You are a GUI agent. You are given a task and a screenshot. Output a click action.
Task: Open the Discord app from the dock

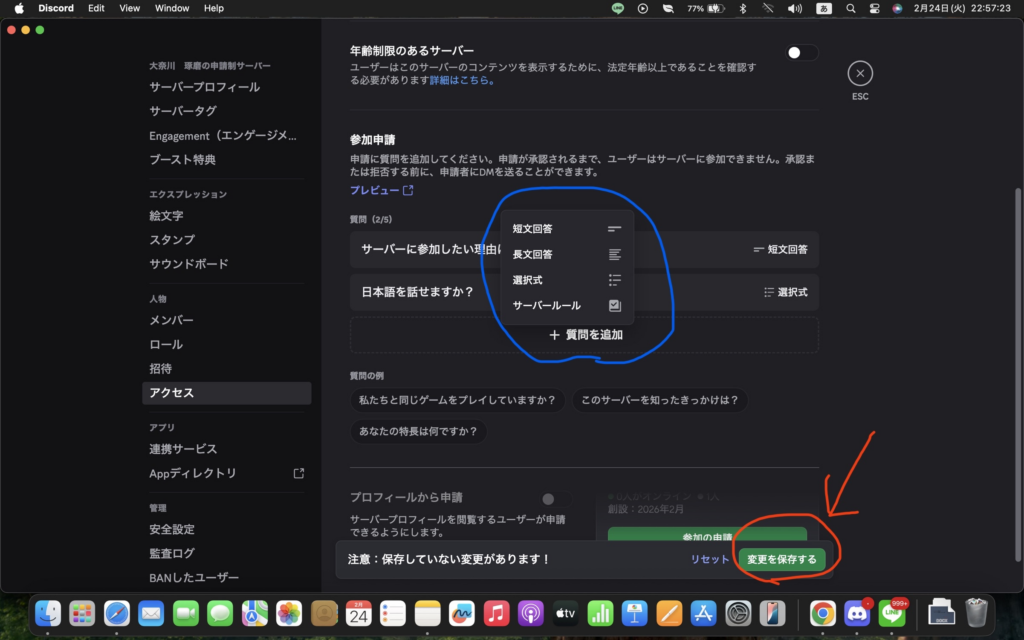pos(857,612)
